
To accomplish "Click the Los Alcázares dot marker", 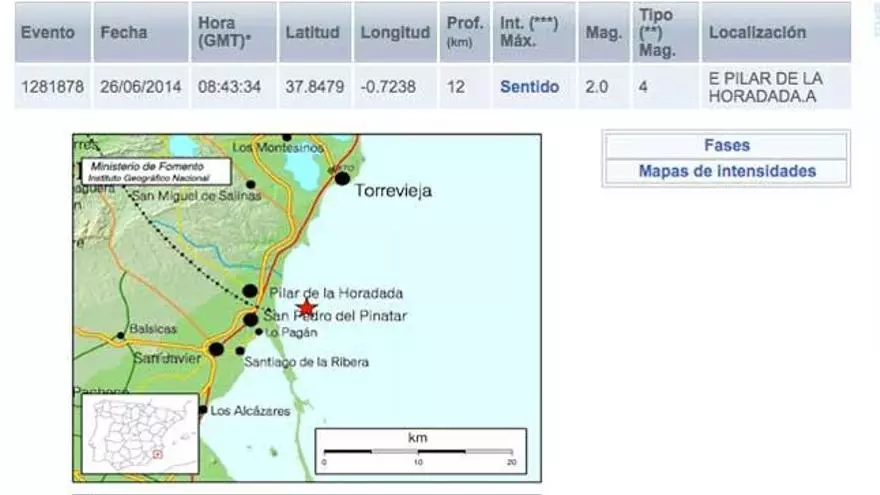I will [203, 410].
